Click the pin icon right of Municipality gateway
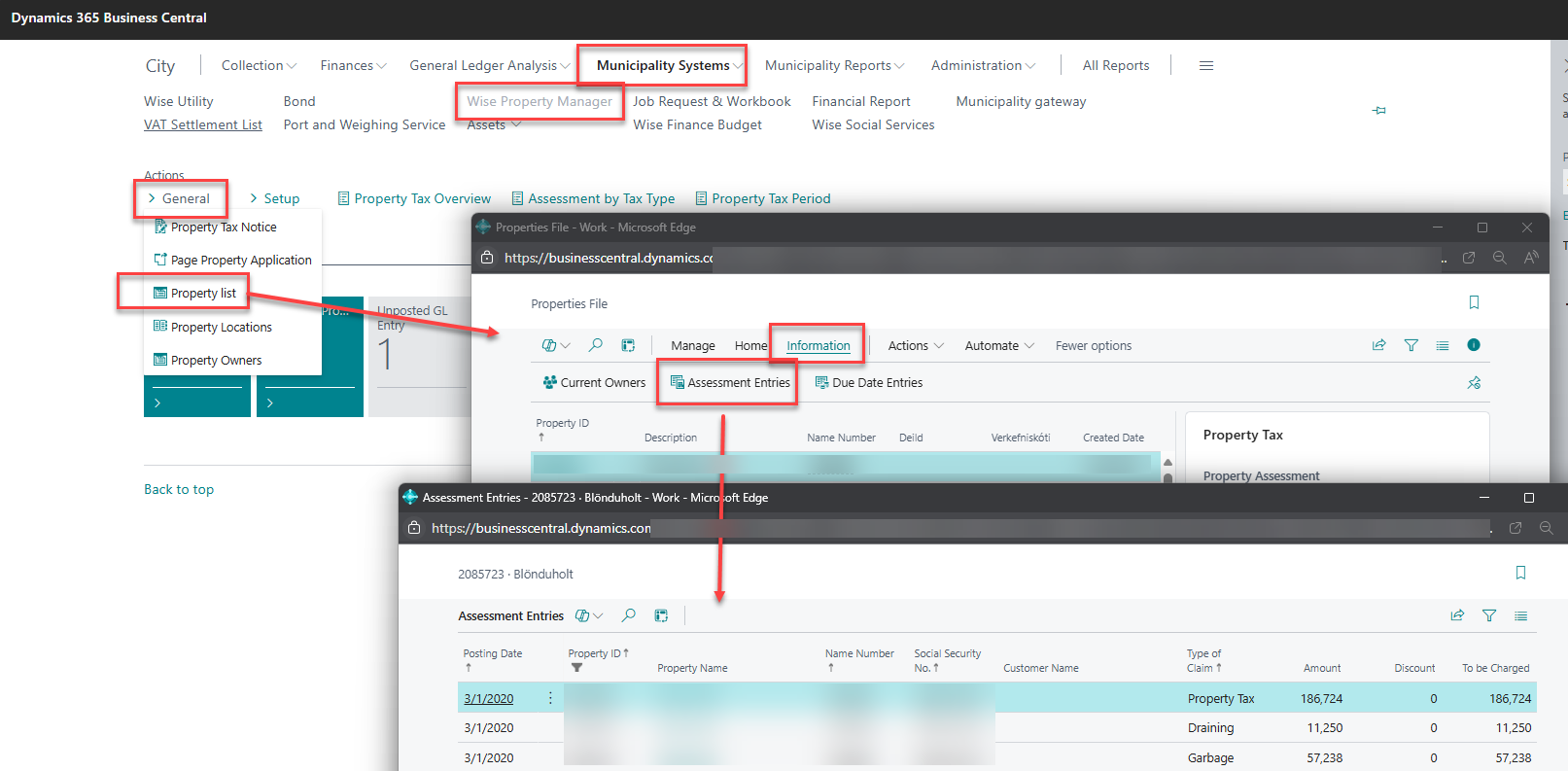 [1379, 111]
